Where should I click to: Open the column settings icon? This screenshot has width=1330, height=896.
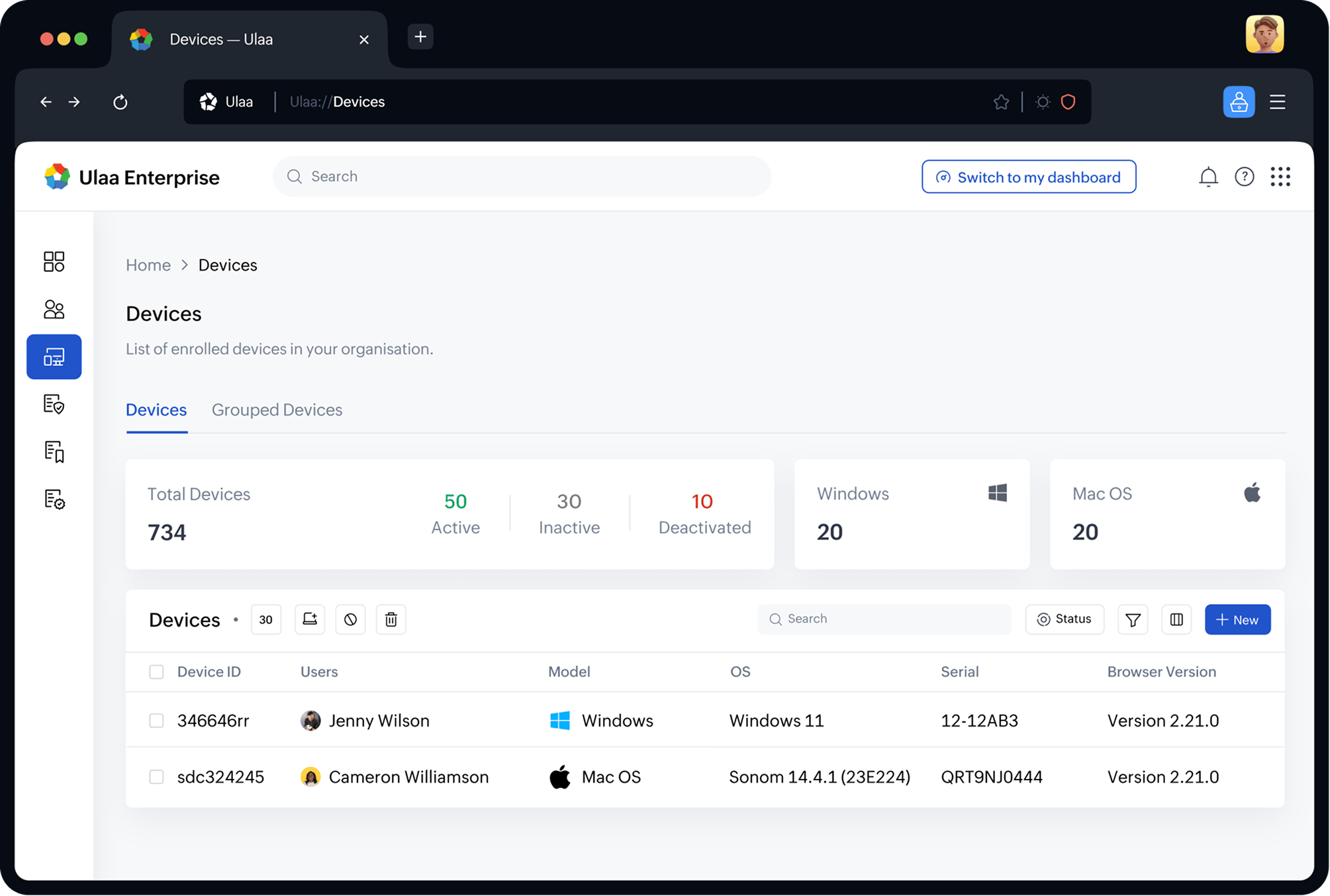(1176, 619)
